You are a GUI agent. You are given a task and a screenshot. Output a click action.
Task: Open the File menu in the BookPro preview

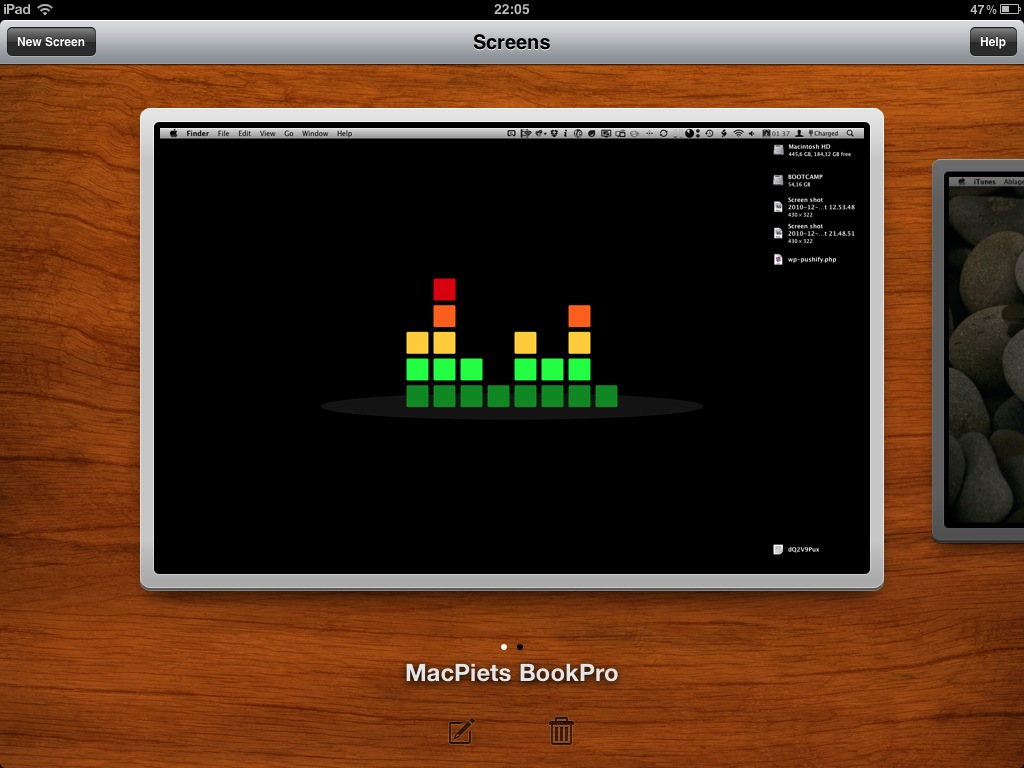click(x=223, y=133)
